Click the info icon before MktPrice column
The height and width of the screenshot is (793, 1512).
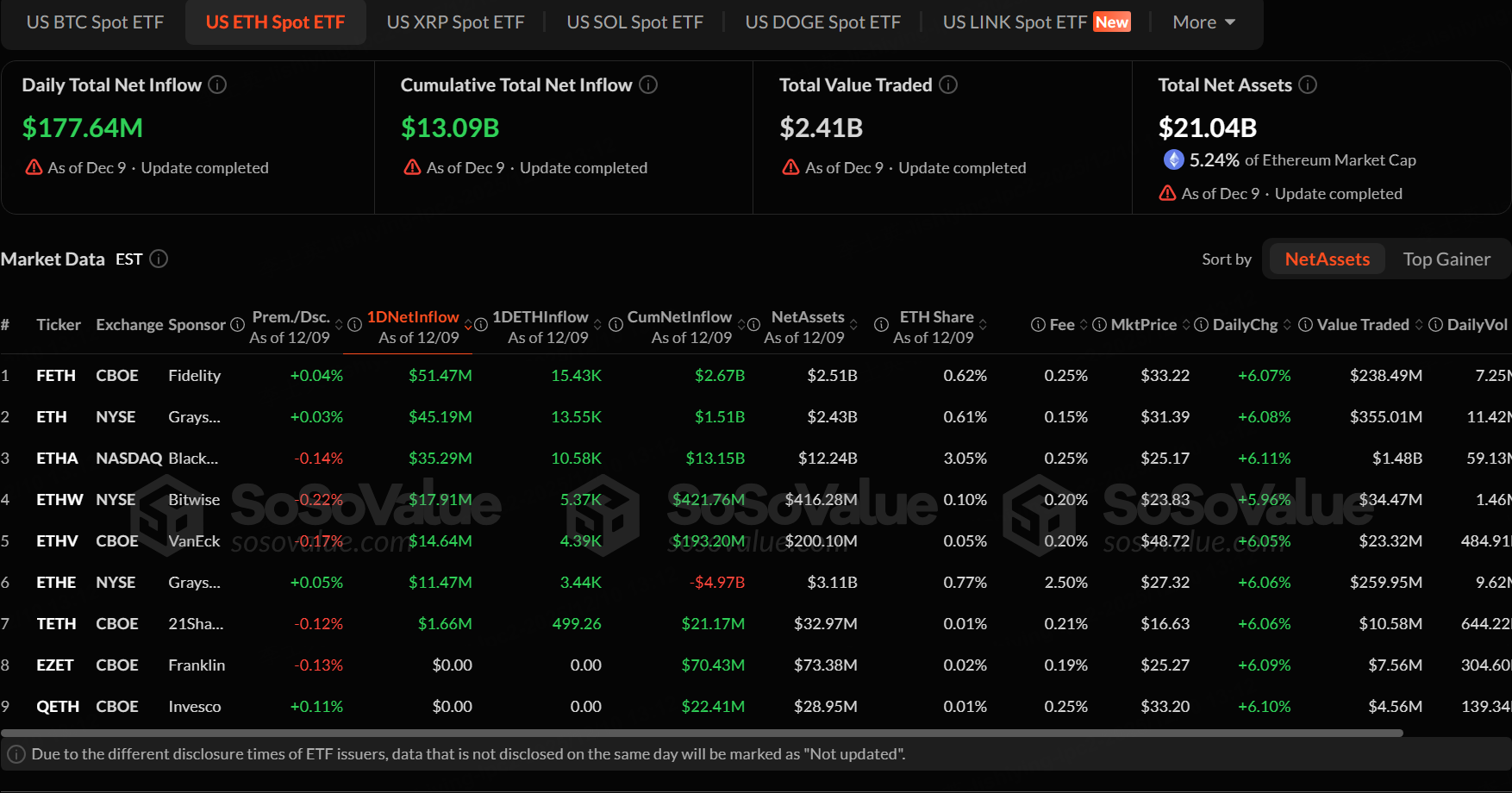pyautogui.click(x=1099, y=325)
